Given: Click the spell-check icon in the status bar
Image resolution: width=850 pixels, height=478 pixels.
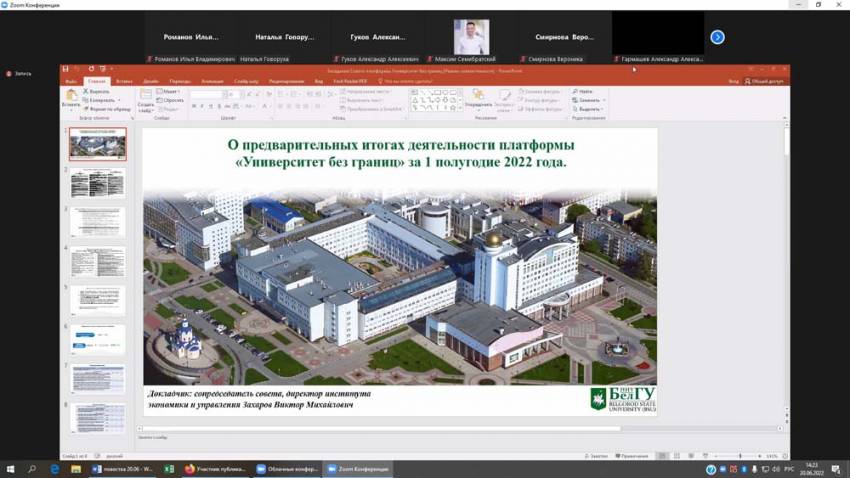Looking at the screenshot, I should click(x=98, y=456).
